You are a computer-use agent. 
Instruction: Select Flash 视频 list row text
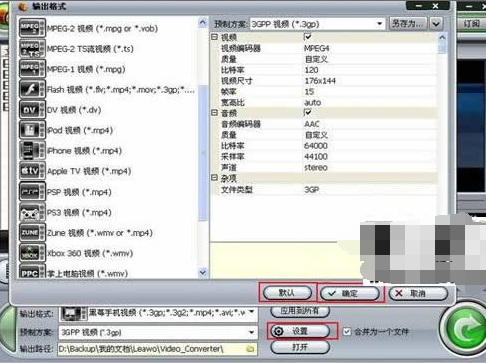point(121,89)
